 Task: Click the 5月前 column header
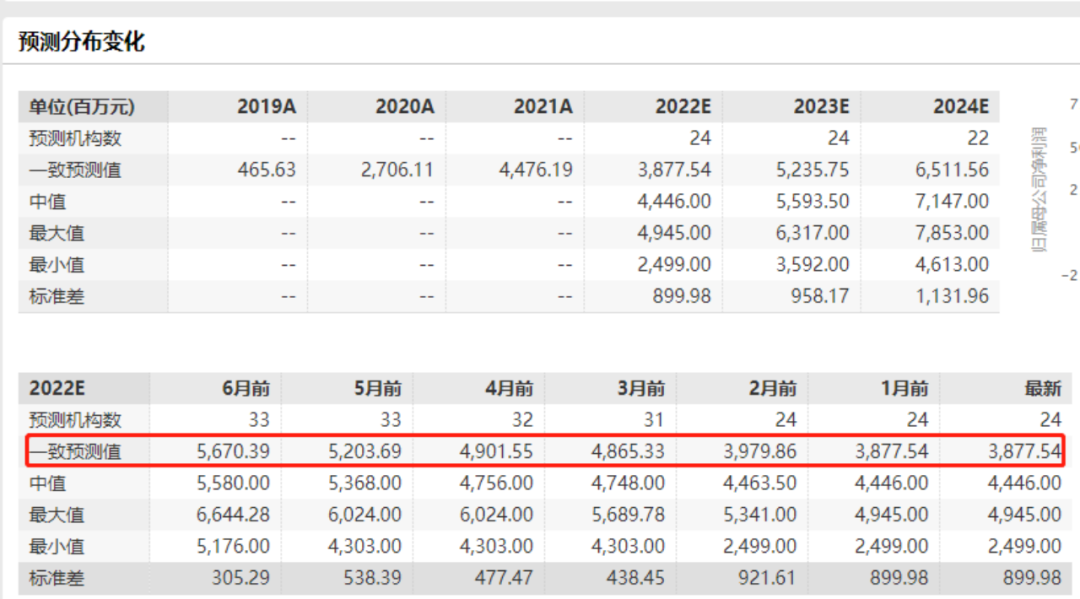click(377, 388)
